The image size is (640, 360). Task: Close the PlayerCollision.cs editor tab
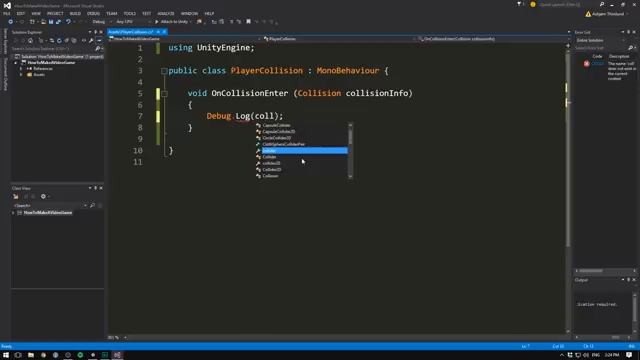pyautogui.click(x=164, y=32)
